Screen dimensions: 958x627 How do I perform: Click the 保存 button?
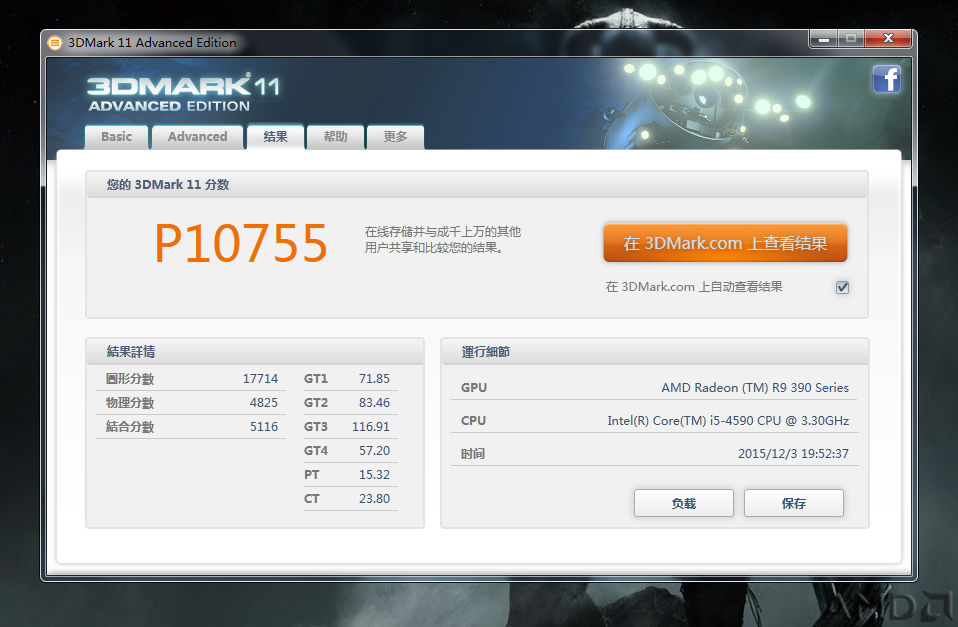(794, 503)
